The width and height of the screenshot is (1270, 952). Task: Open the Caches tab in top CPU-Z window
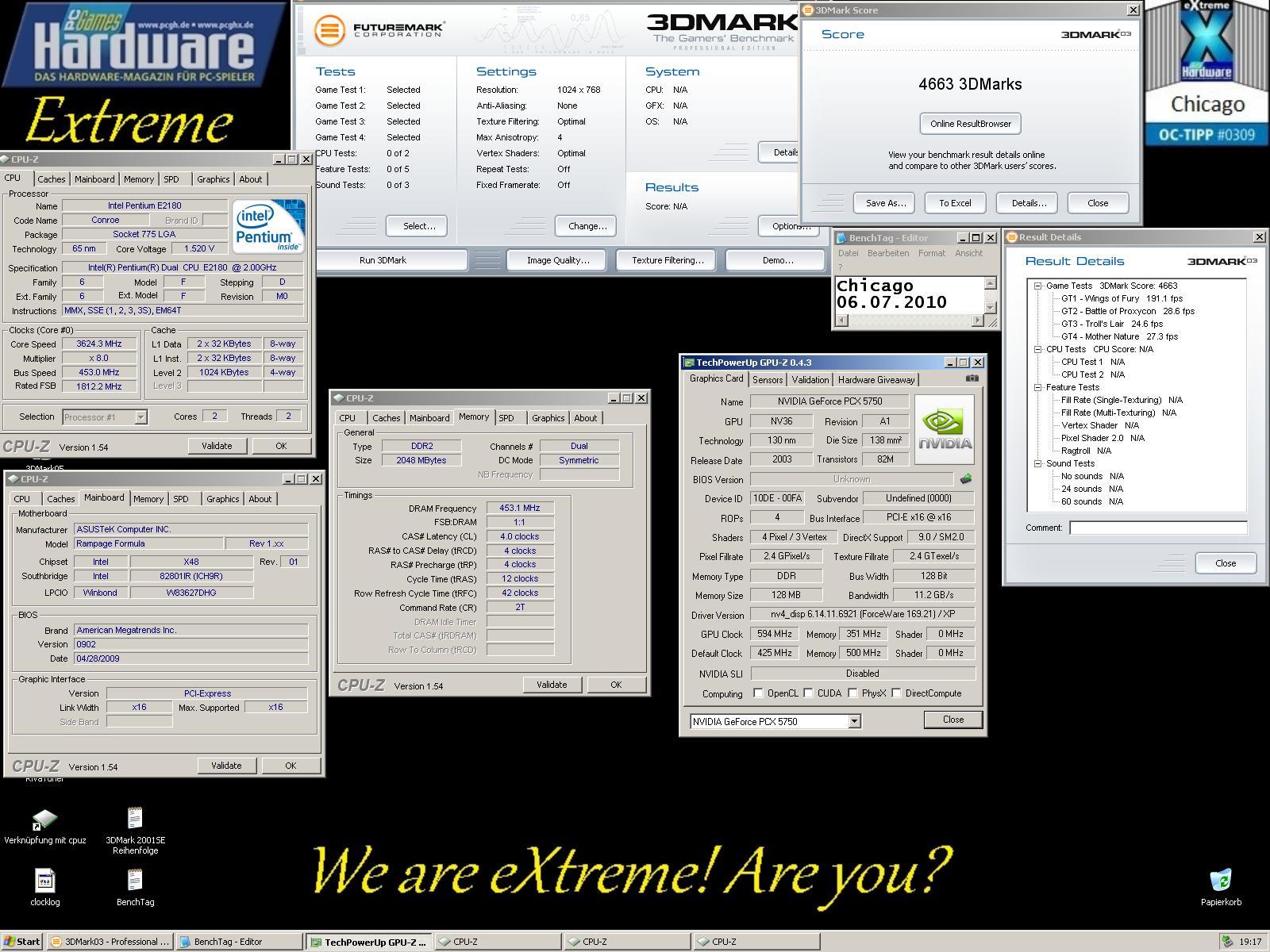pos(52,179)
